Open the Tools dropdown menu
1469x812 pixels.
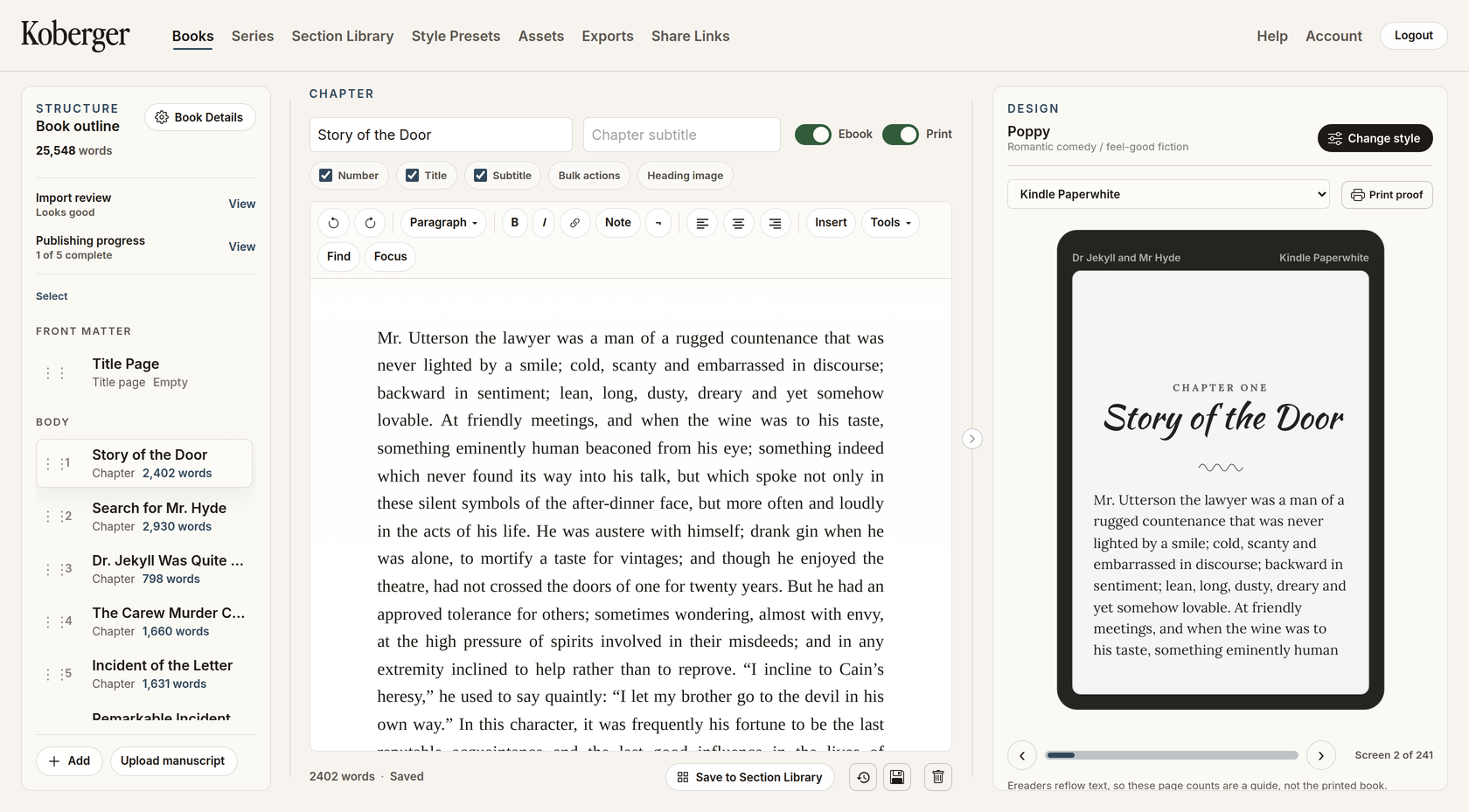tap(891, 223)
